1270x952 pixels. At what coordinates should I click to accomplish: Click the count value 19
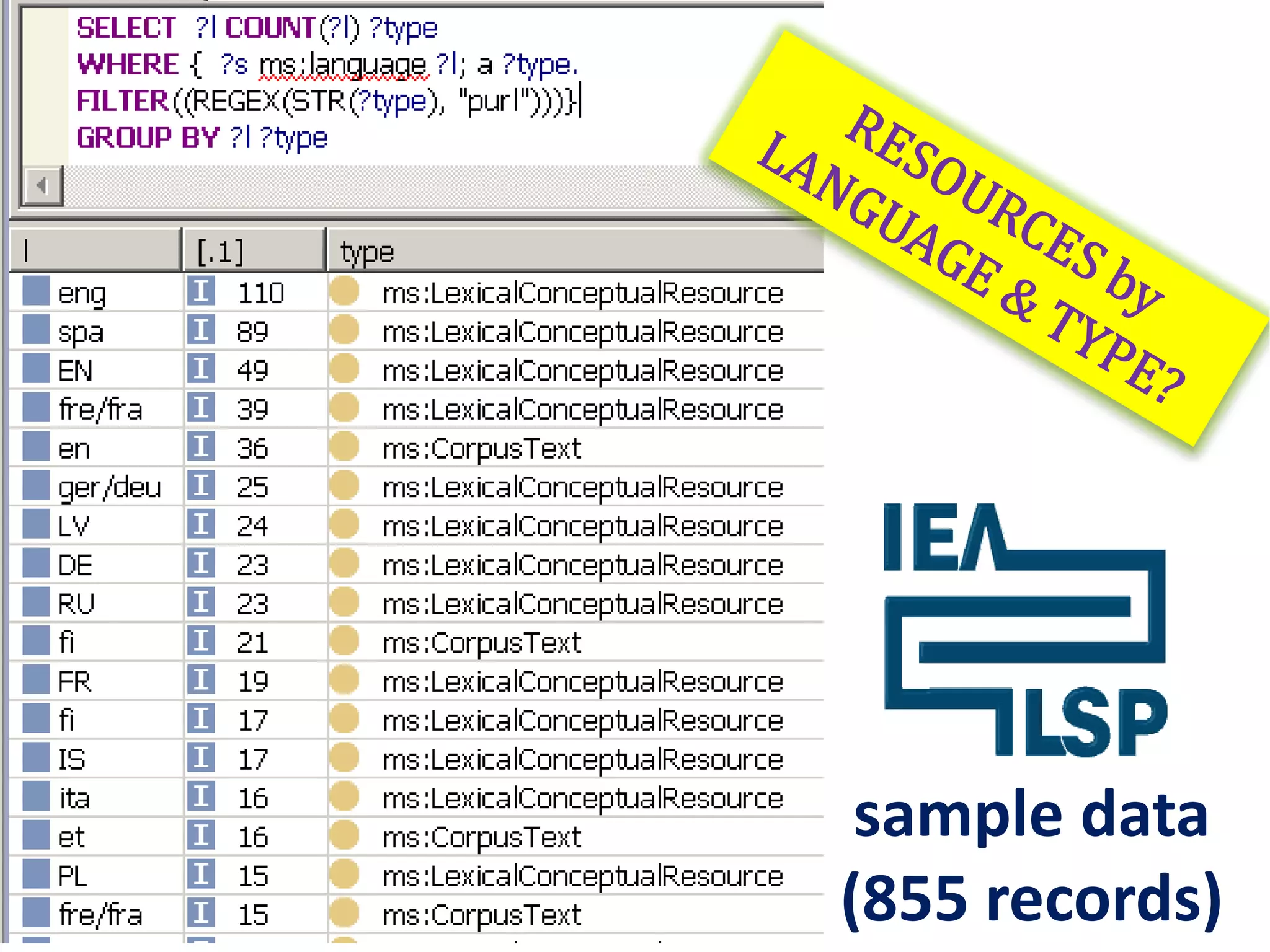point(253,682)
